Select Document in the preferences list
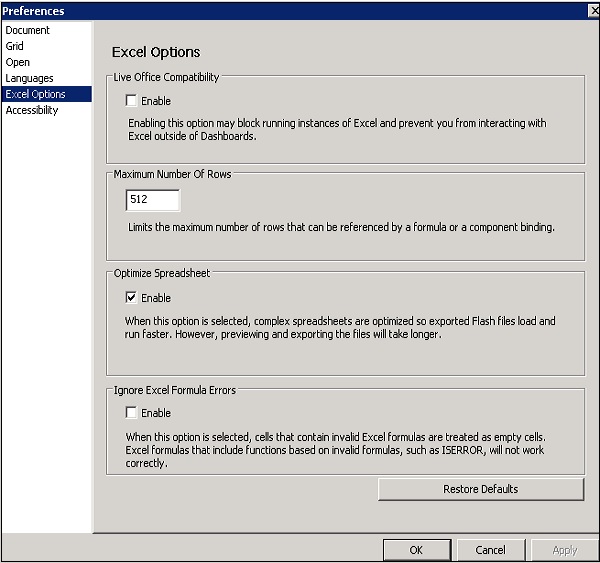Screen dimensions: 600x563 (x=27, y=30)
